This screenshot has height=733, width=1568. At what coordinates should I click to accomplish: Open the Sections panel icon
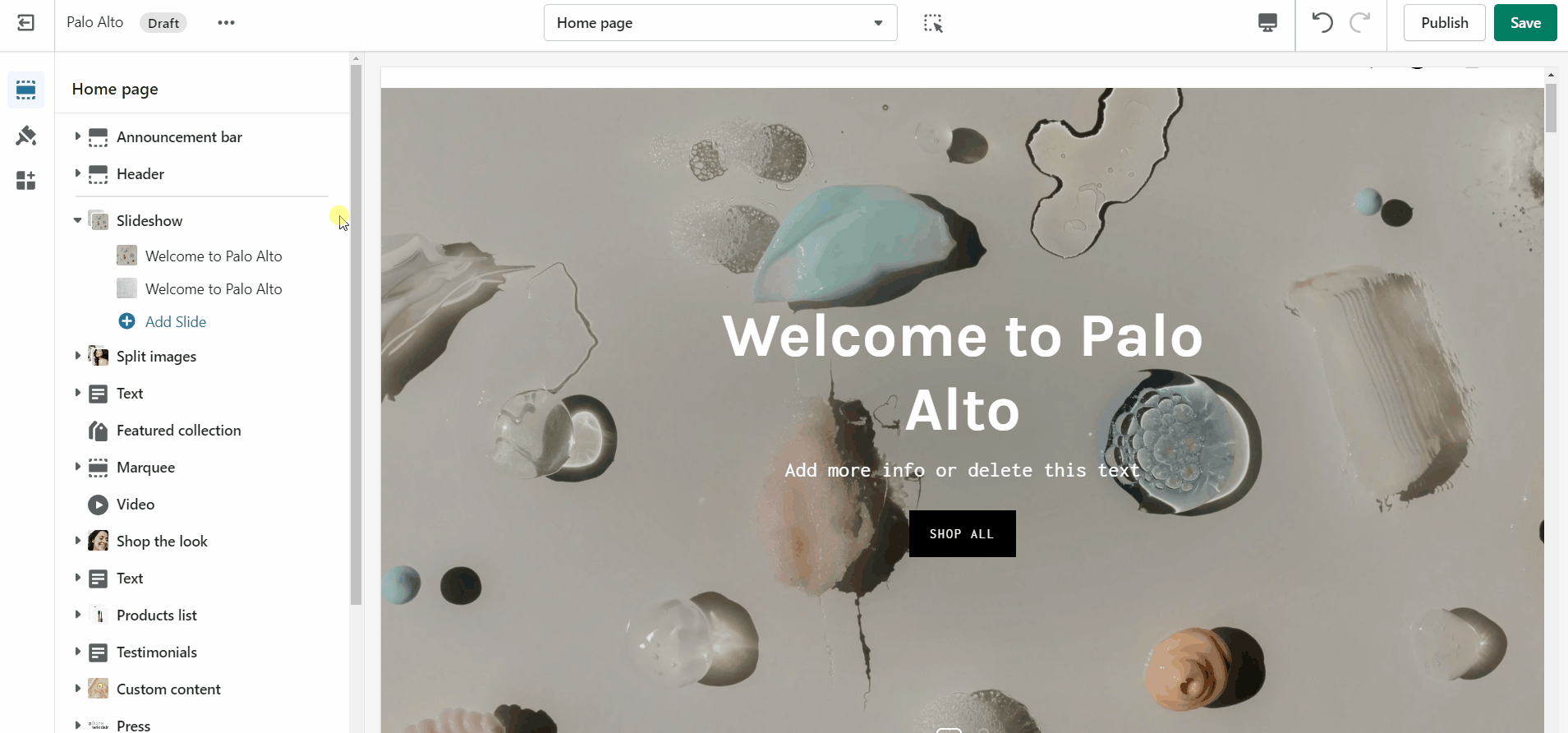pos(26,90)
